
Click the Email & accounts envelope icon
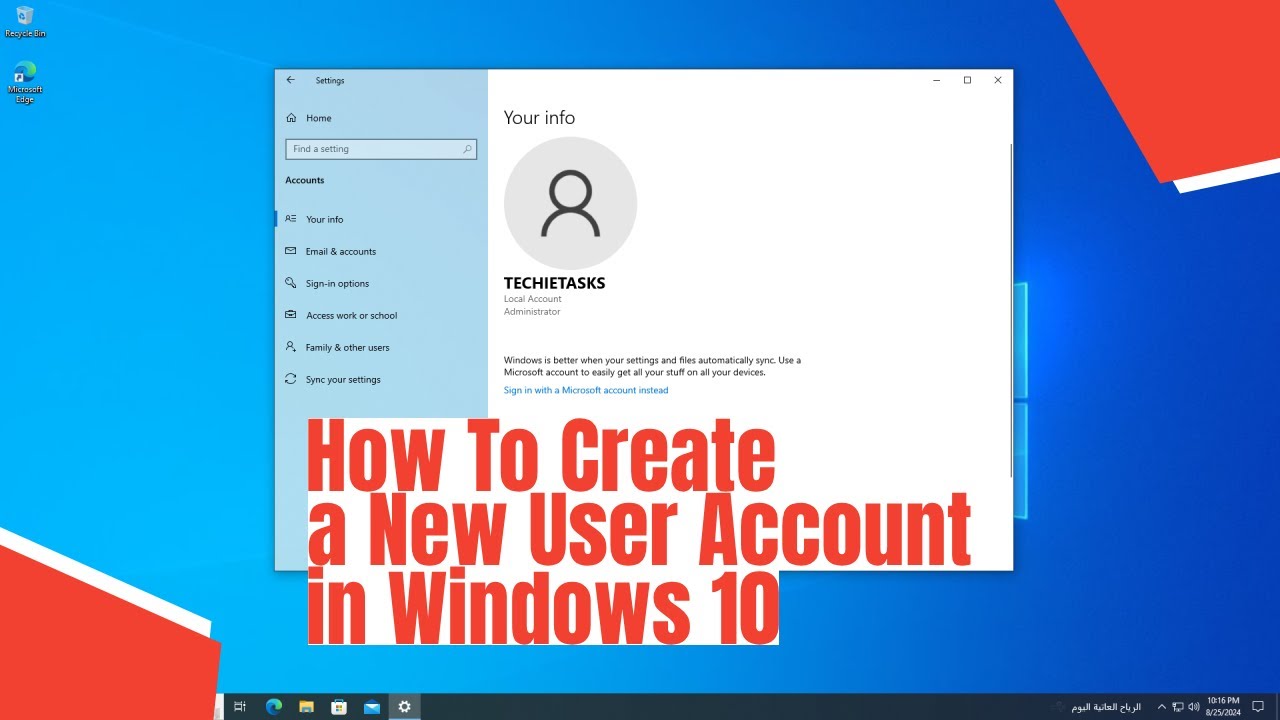coord(291,251)
